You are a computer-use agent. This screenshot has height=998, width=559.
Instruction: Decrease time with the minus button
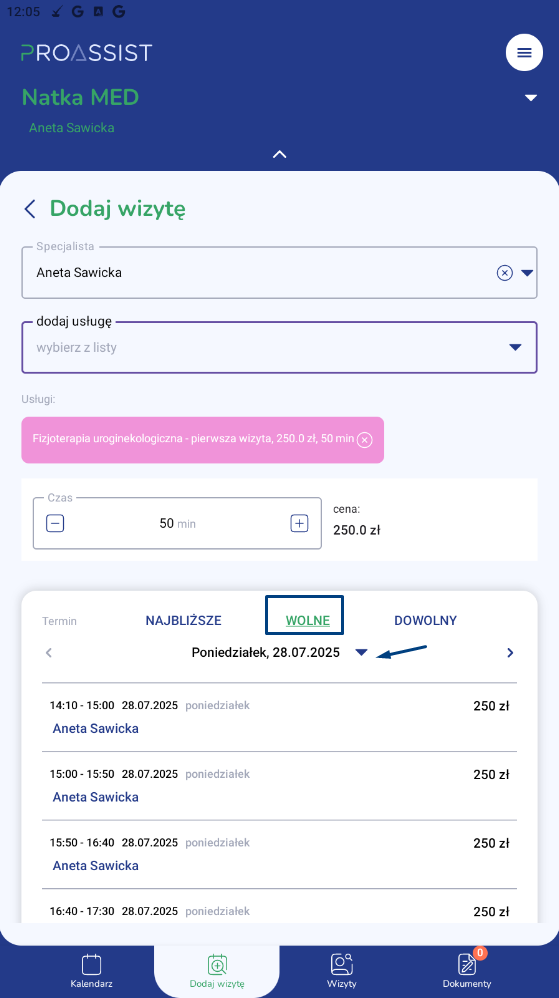click(55, 524)
